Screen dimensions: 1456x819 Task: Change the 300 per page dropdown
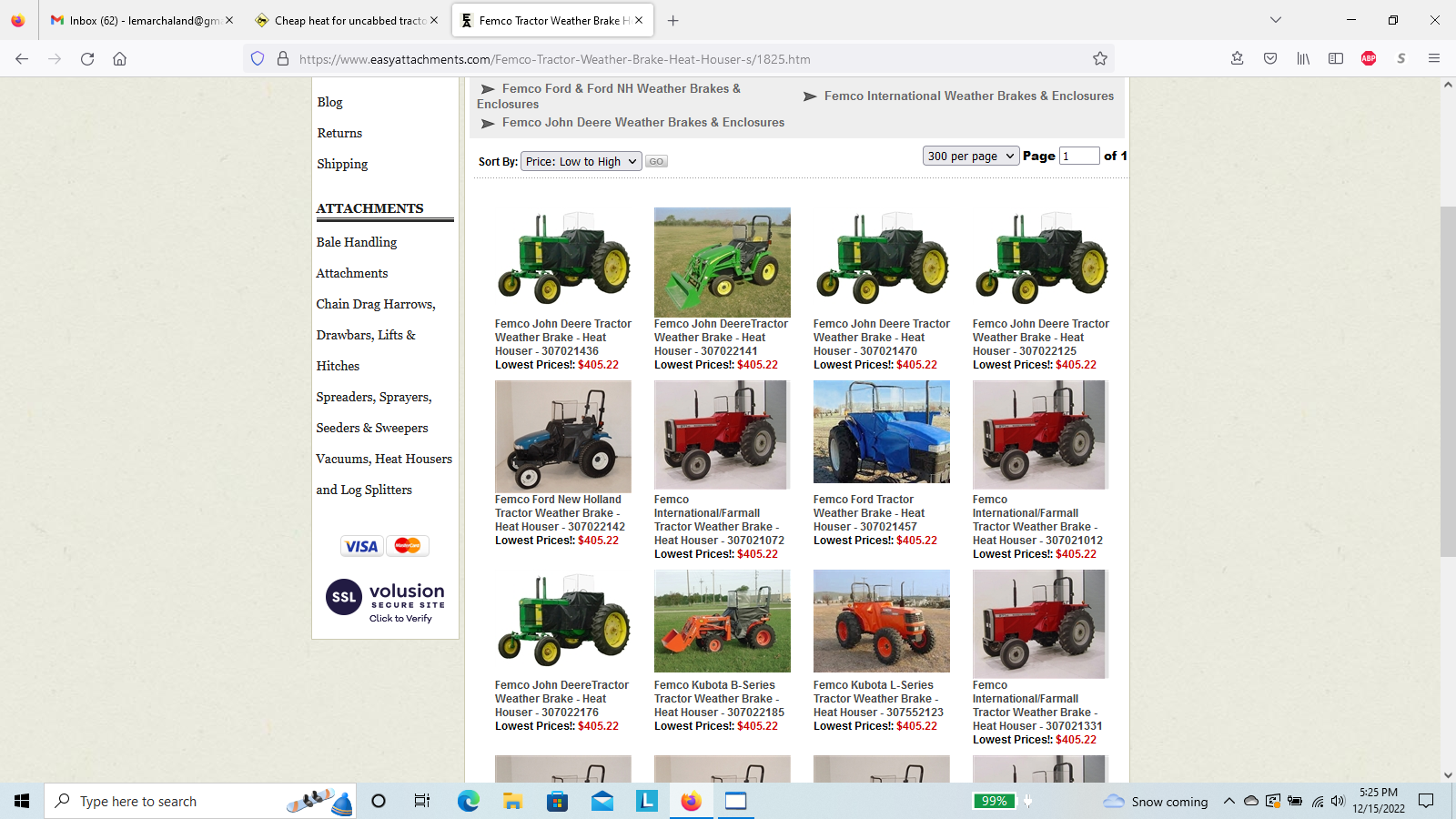click(970, 156)
